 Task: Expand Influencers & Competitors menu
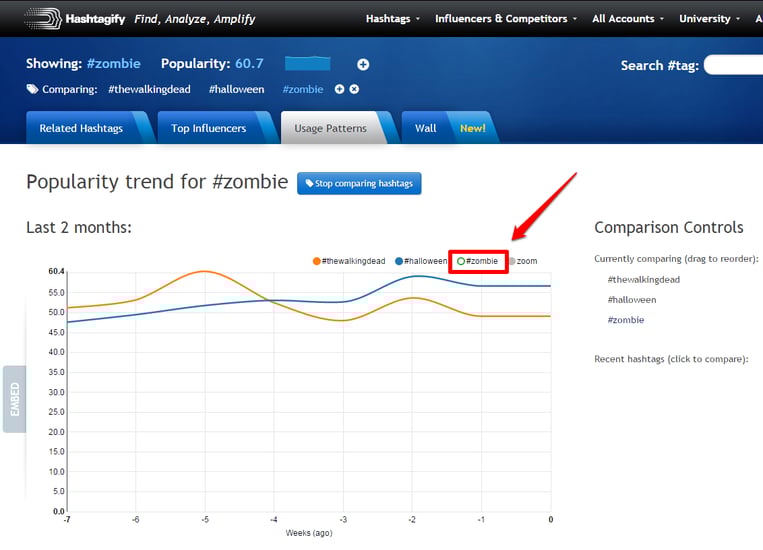click(506, 18)
